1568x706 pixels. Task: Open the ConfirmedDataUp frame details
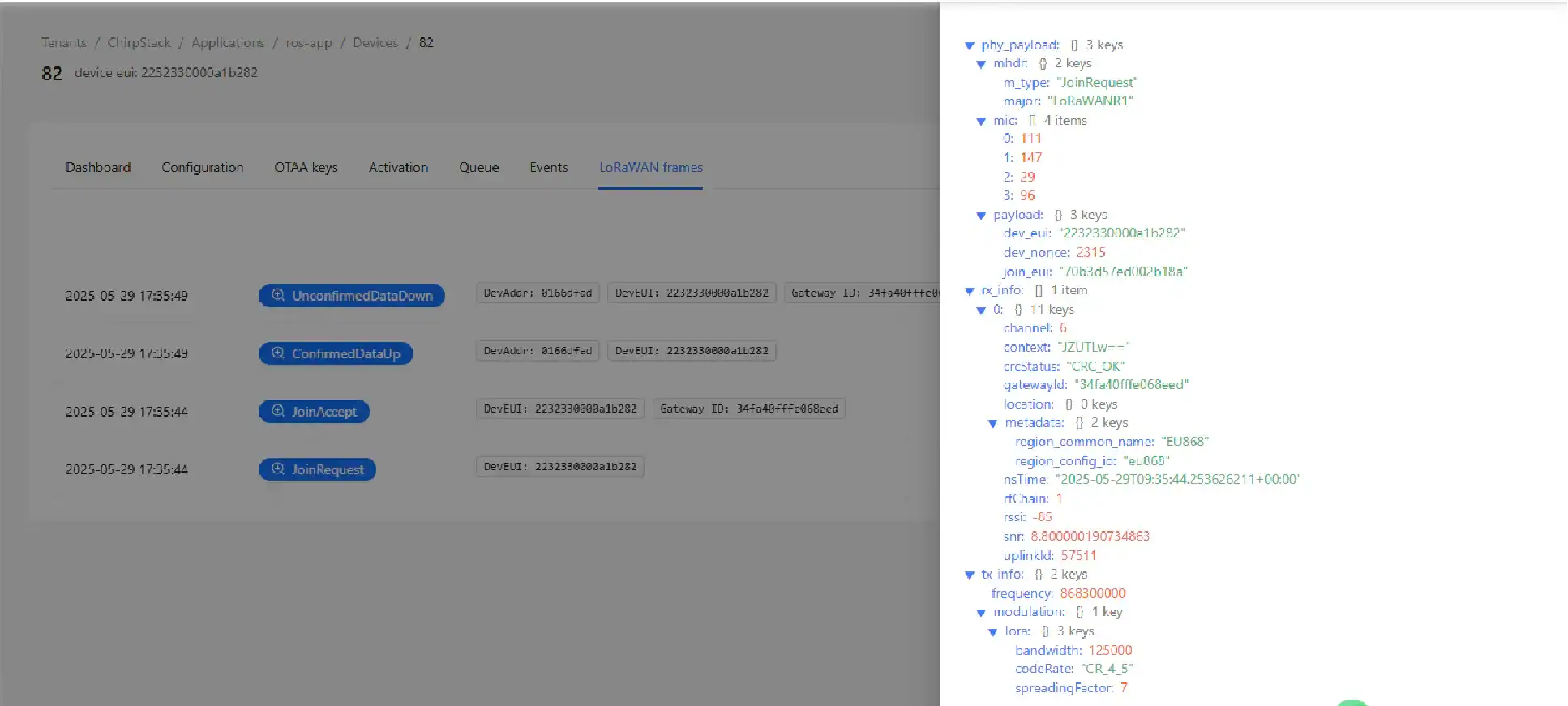pyautogui.click(x=336, y=353)
